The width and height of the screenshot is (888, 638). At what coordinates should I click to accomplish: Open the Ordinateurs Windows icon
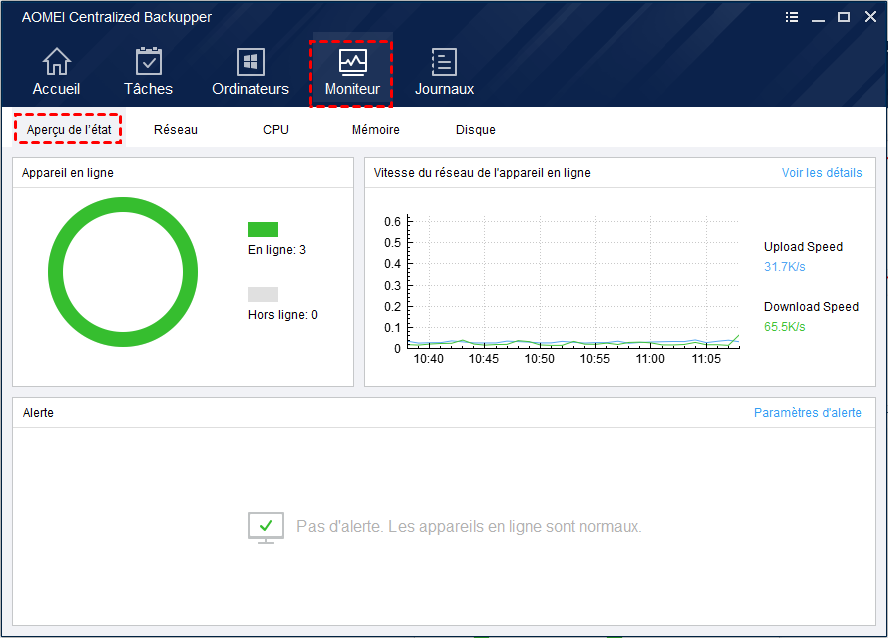pyautogui.click(x=250, y=62)
